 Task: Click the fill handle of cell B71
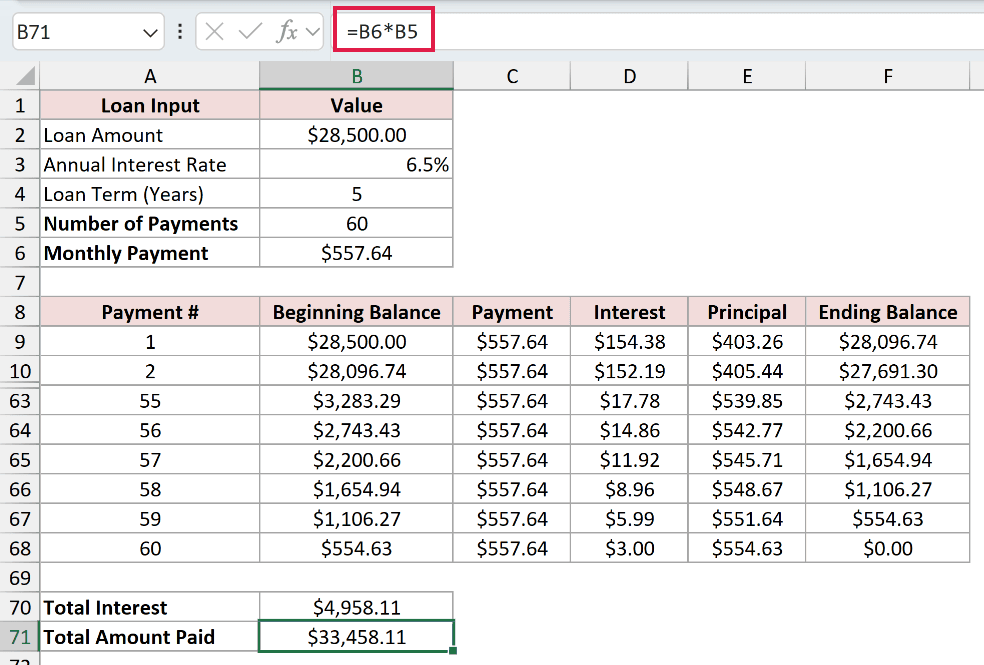tap(453, 651)
